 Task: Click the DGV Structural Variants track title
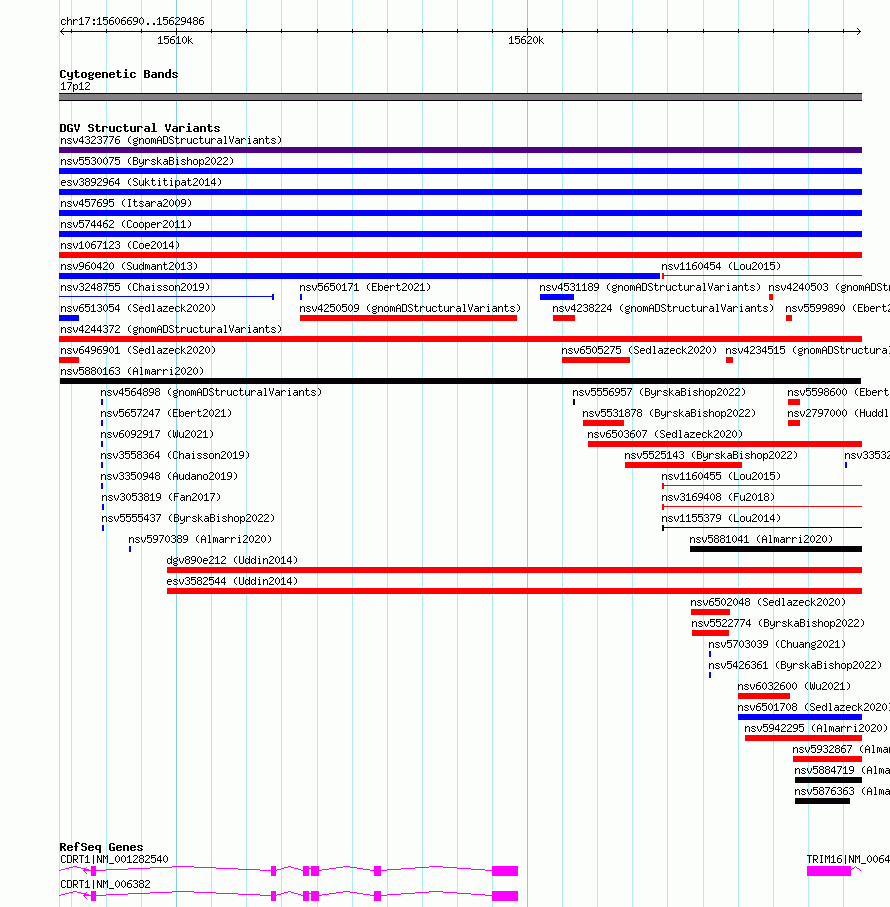point(140,128)
